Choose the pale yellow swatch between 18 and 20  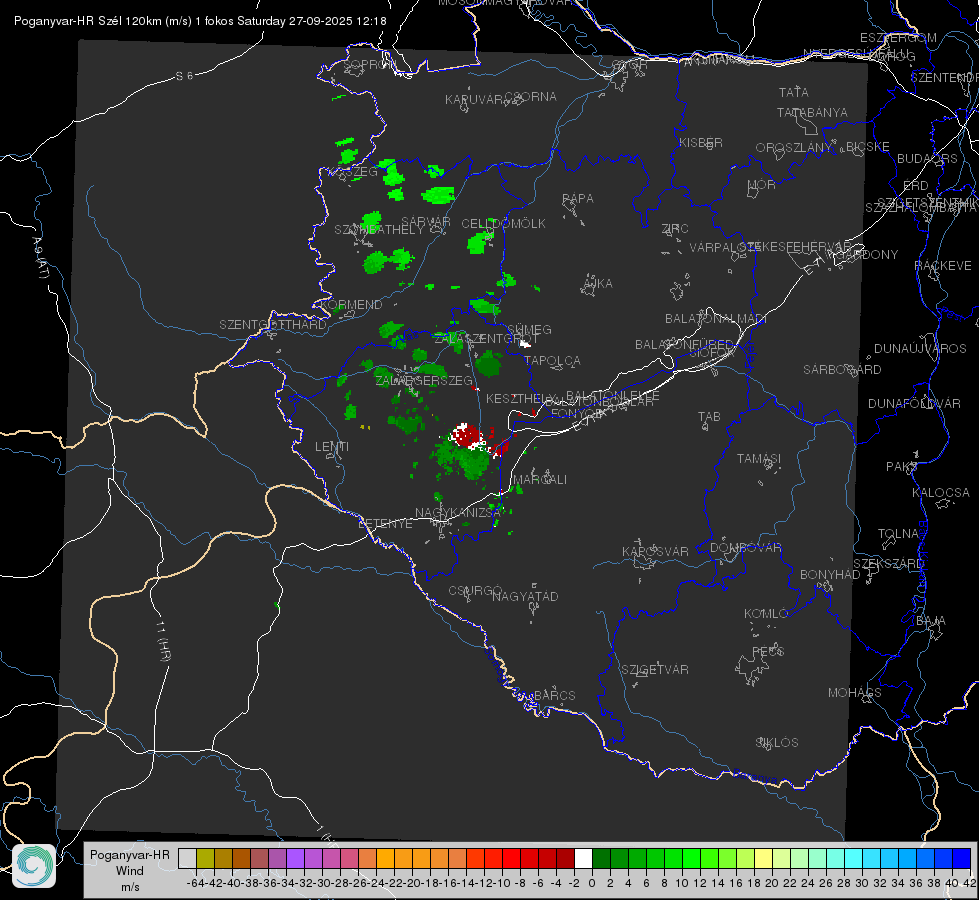coord(764,858)
